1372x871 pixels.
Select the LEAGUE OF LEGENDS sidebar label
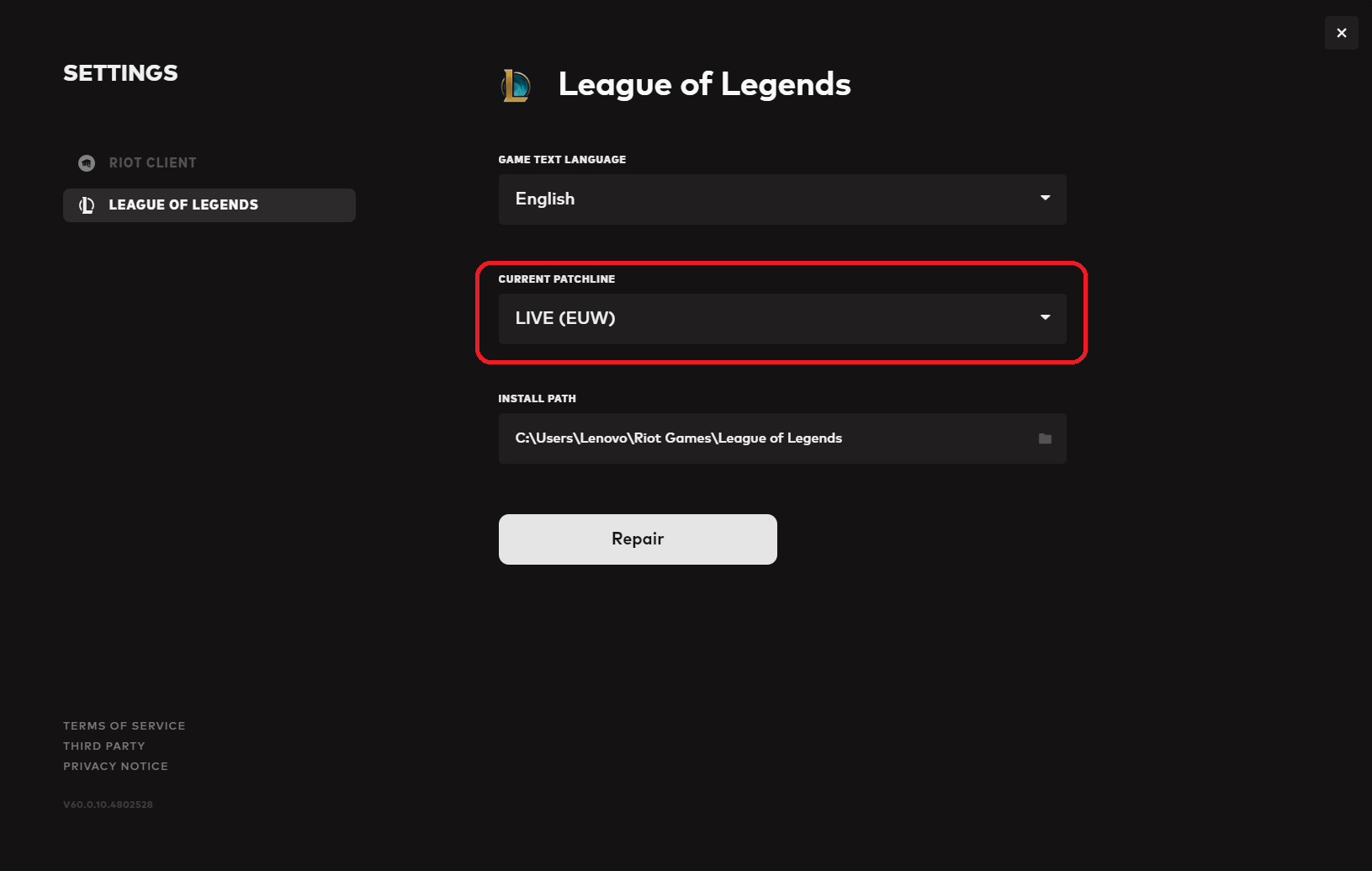tap(183, 205)
